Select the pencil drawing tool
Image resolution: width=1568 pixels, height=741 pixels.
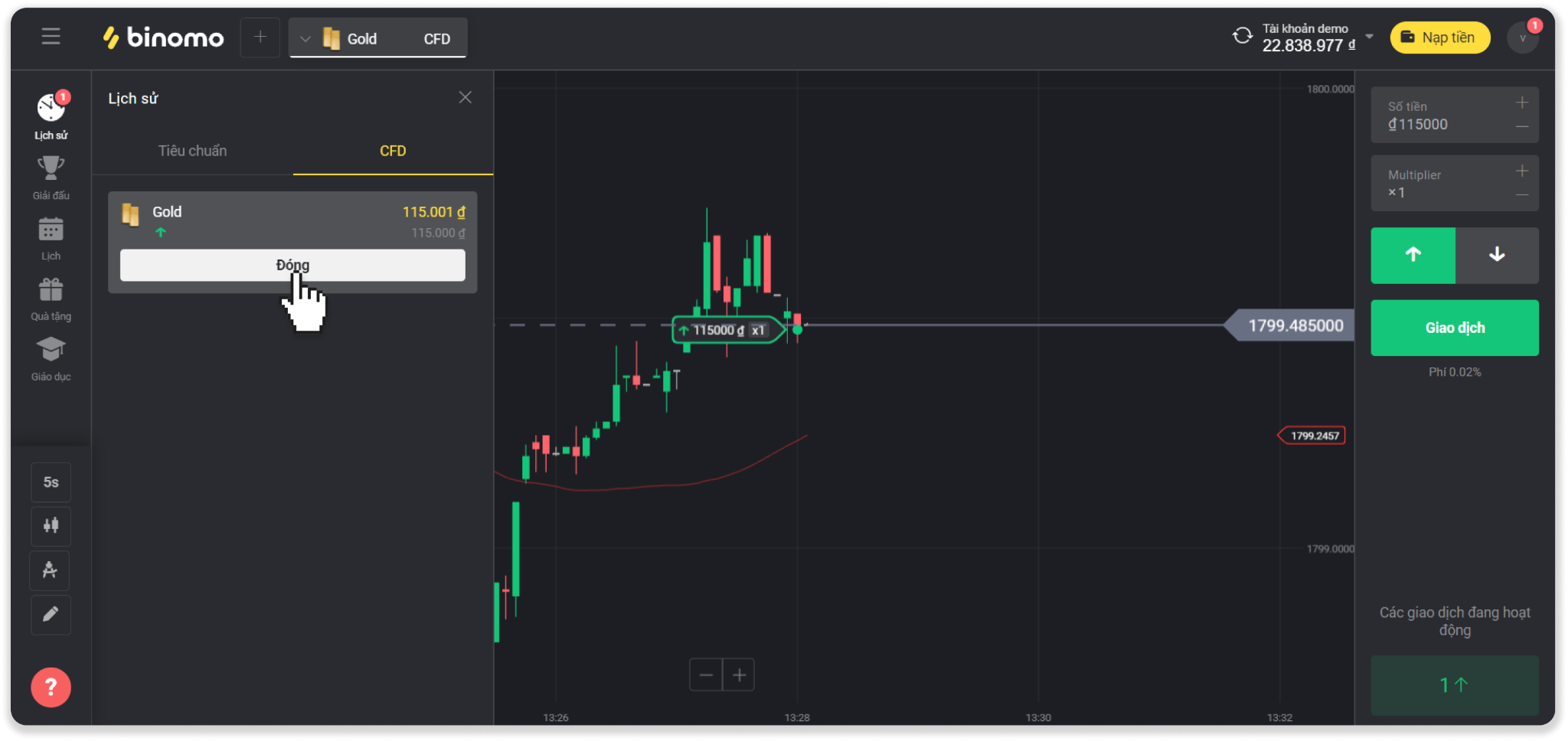51,615
